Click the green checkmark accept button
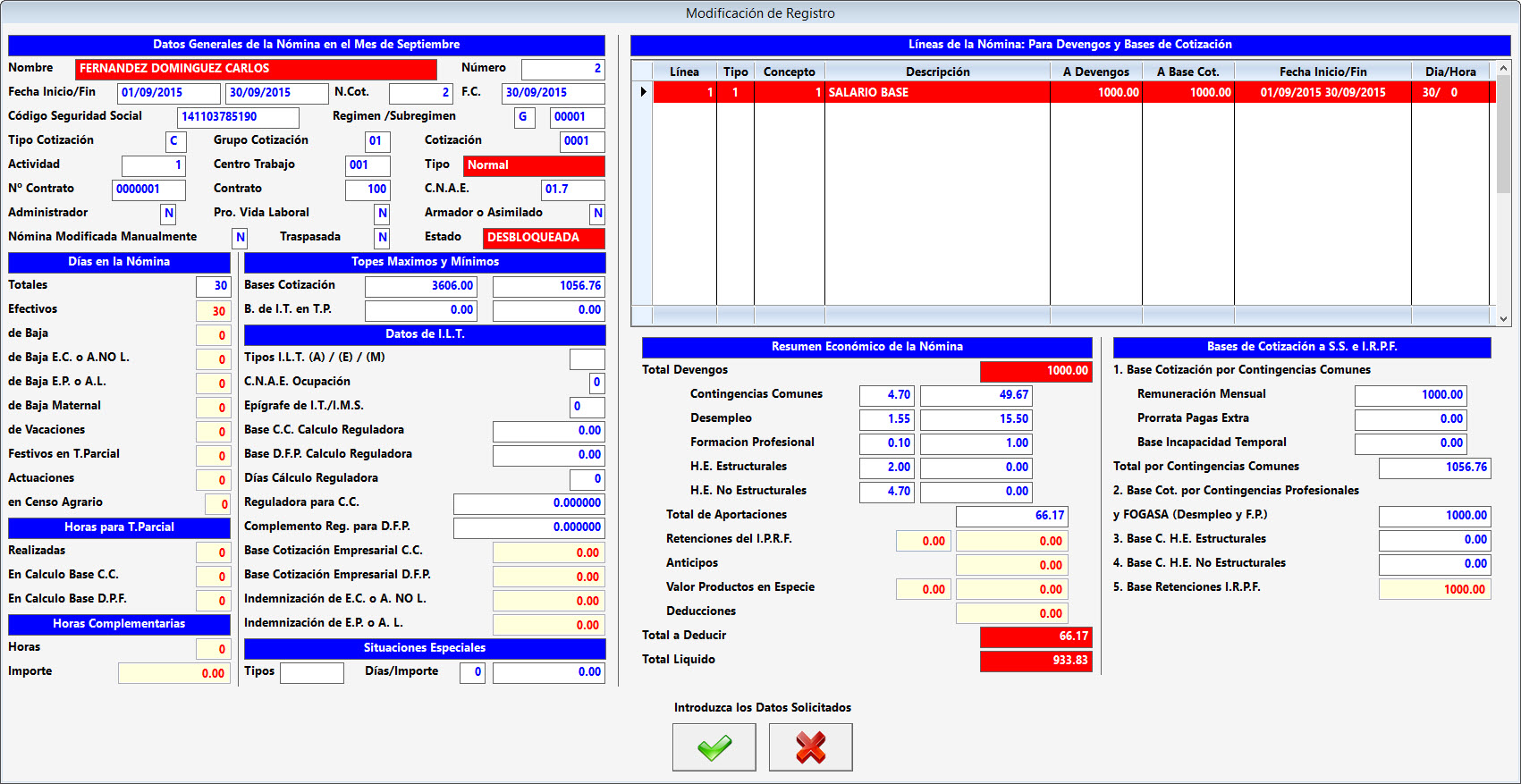 714,747
